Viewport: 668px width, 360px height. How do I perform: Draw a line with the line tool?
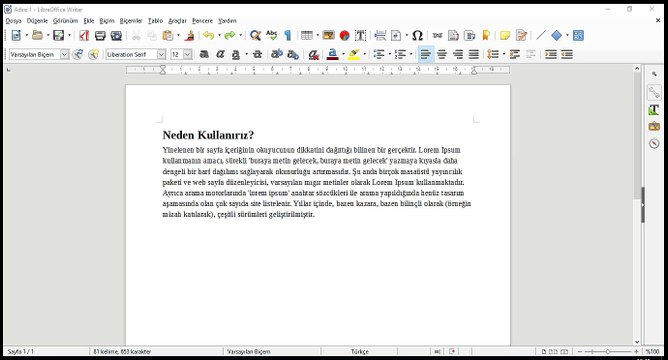[x=541, y=35]
